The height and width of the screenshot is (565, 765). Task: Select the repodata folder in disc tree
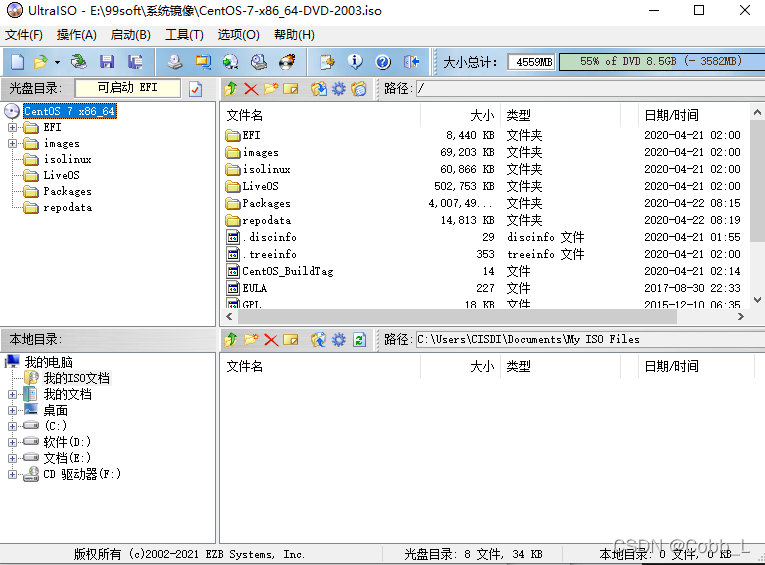coord(67,207)
